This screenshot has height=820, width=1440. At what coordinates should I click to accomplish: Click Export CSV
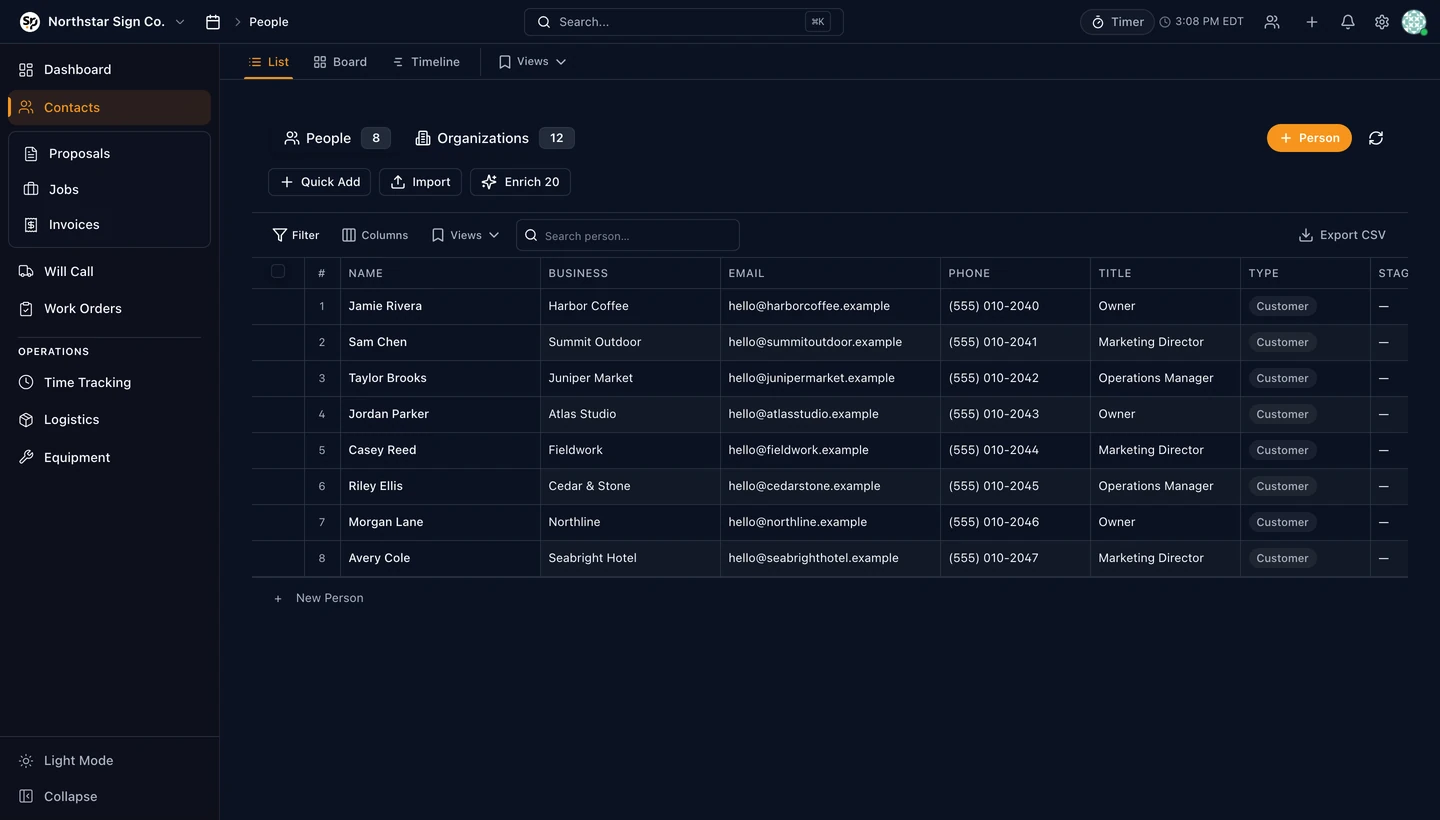point(1342,235)
